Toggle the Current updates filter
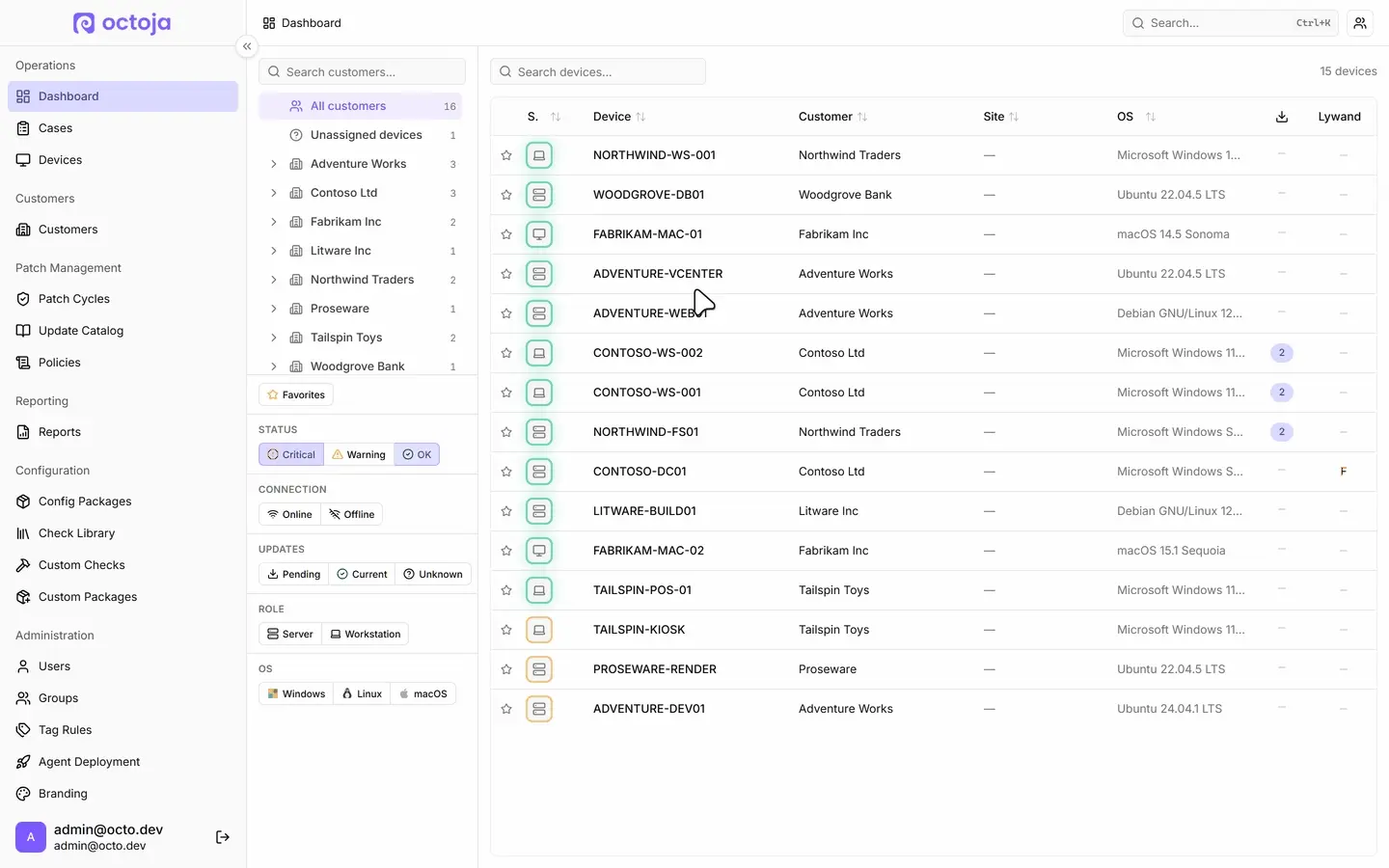This screenshot has width=1389, height=868. pos(362,574)
